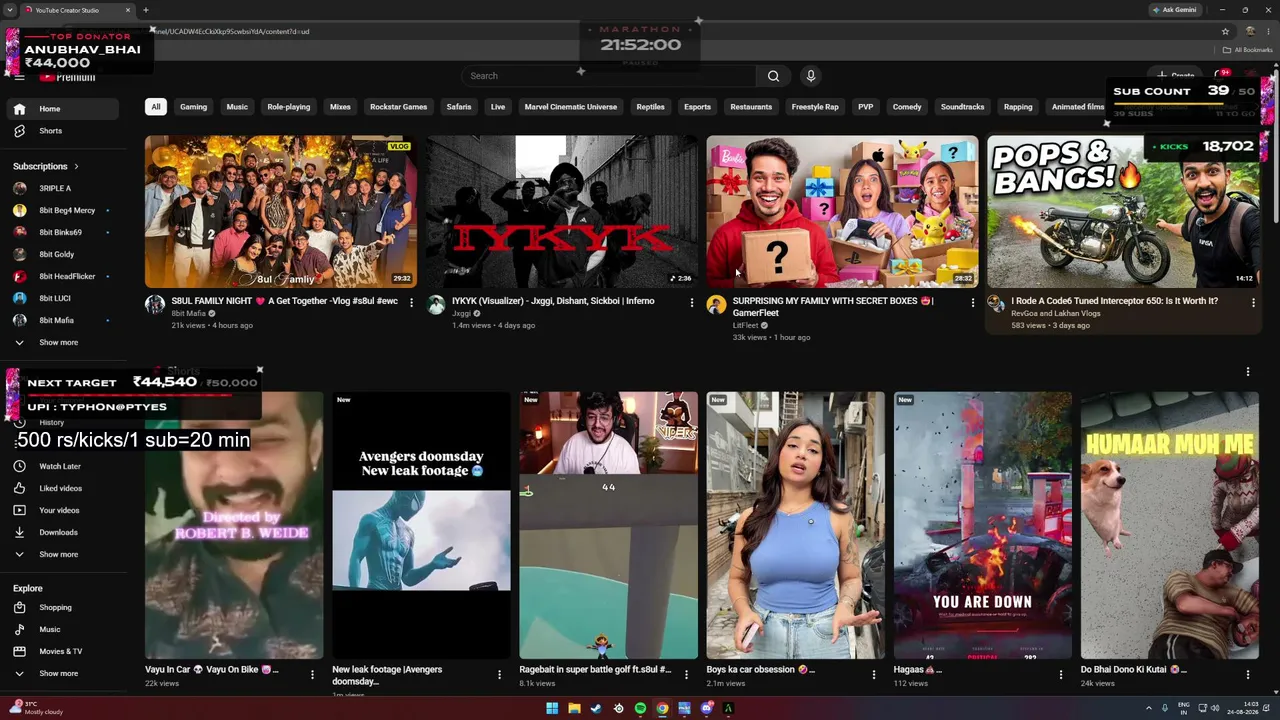Select the All filter chip
The width and height of the screenshot is (1280, 720).
pos(155,107)
